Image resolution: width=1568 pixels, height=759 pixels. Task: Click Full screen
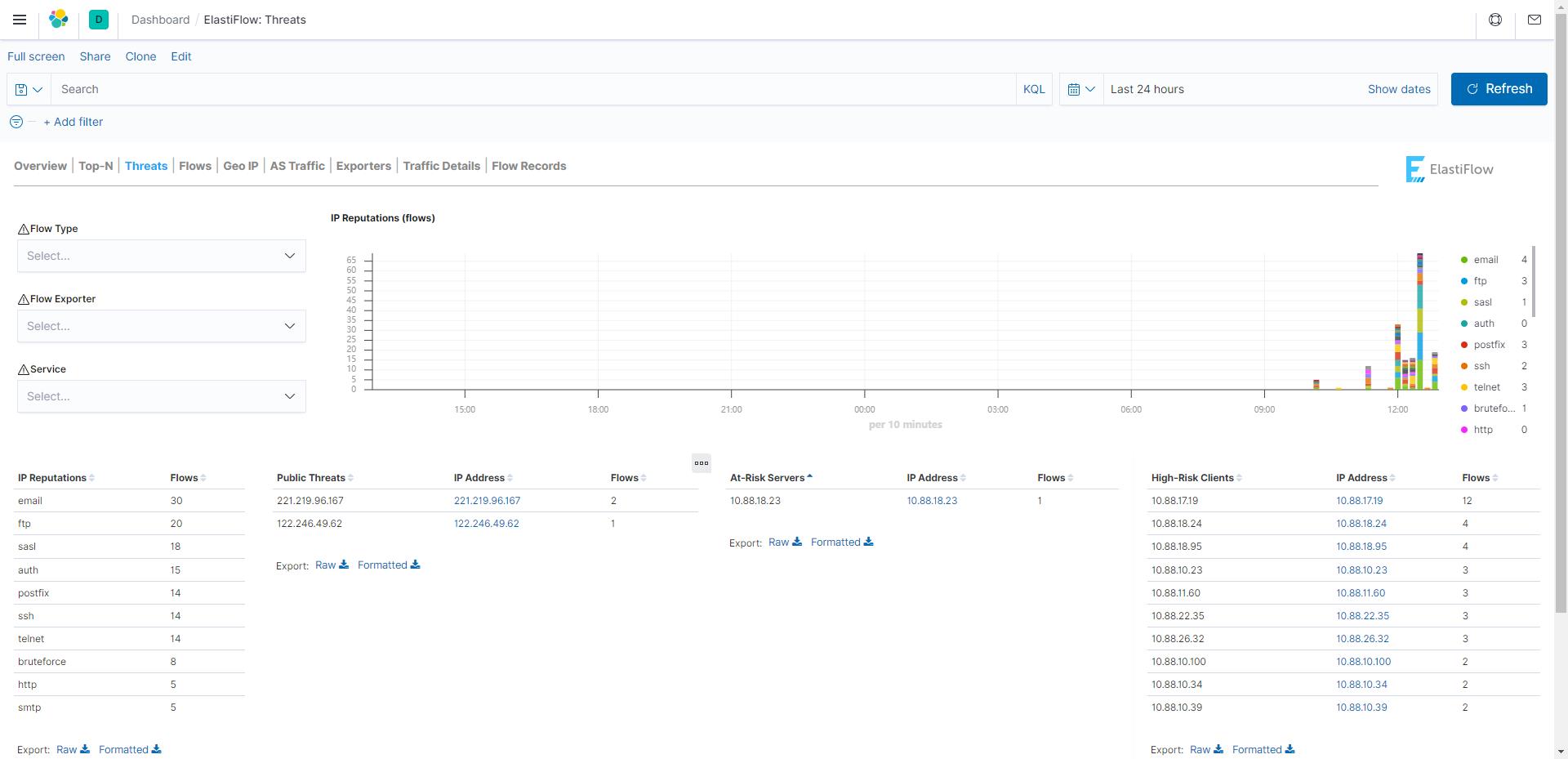tap(36, 56)
